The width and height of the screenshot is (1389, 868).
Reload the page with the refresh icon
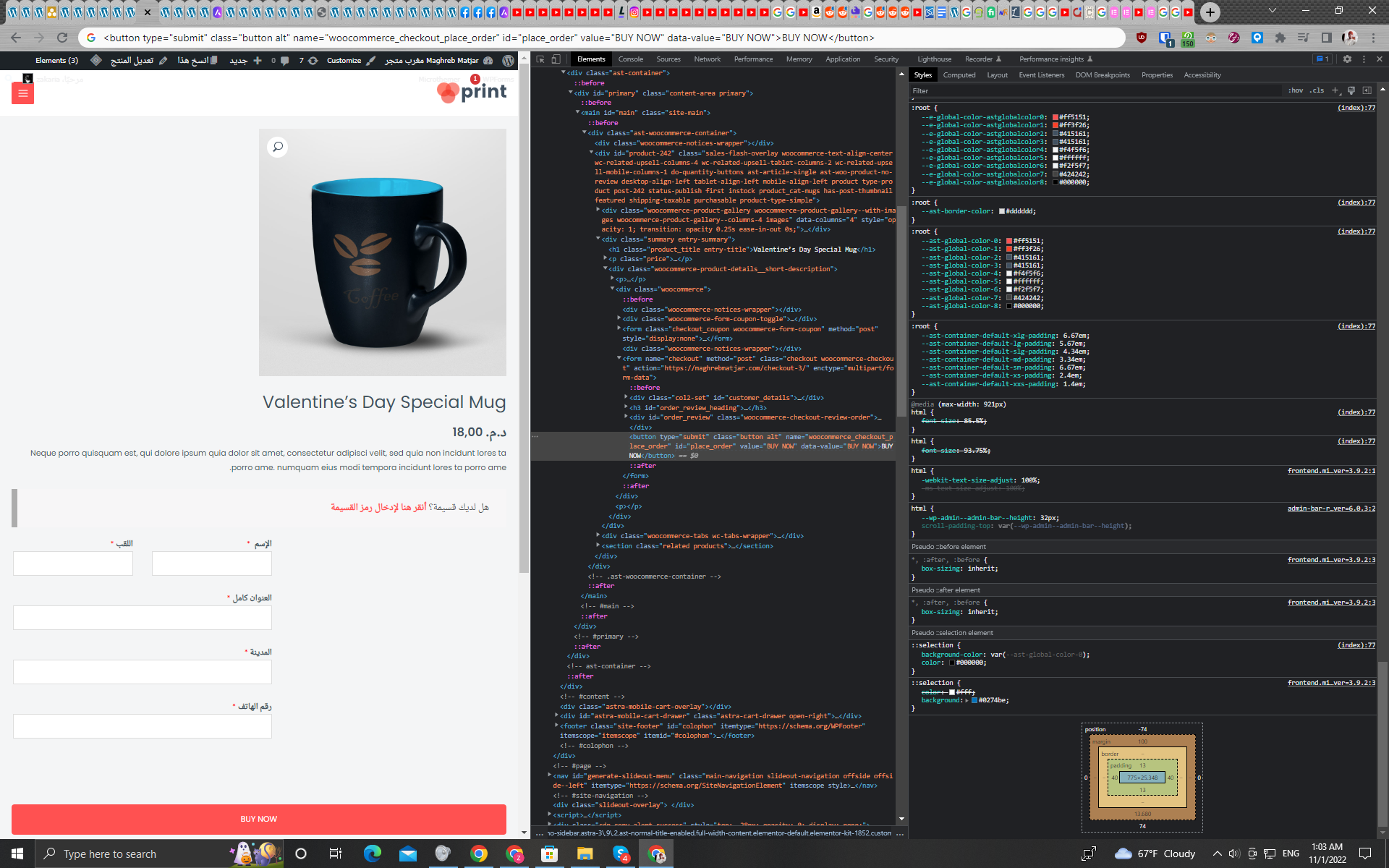(x=62, y=38)
